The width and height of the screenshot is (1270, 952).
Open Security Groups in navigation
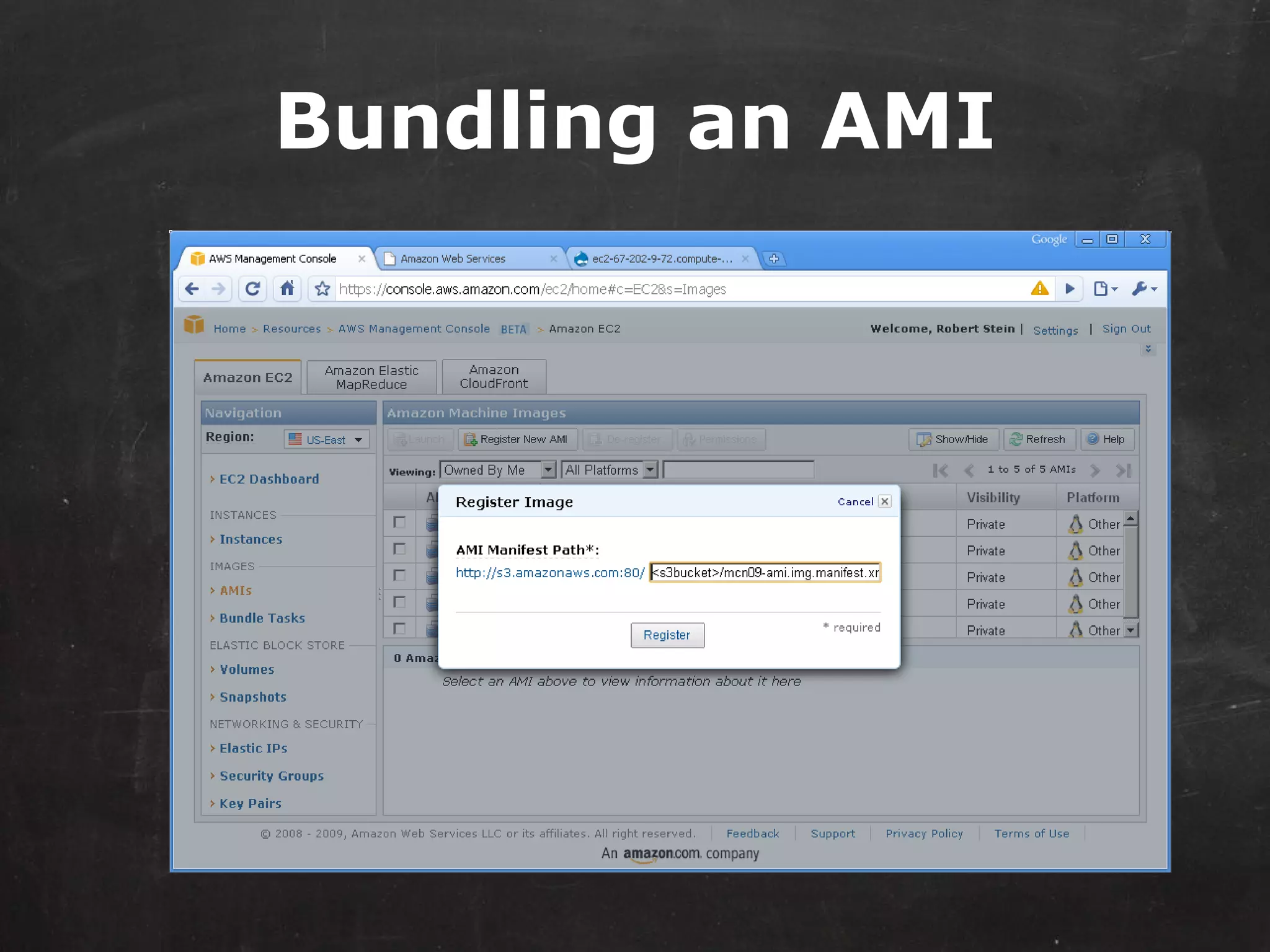[x=271, y=776]
